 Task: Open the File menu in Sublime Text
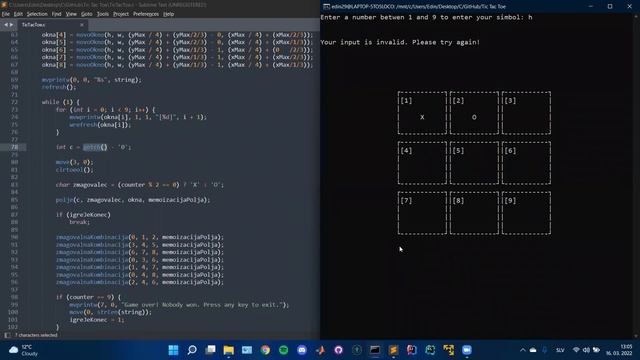6,14
